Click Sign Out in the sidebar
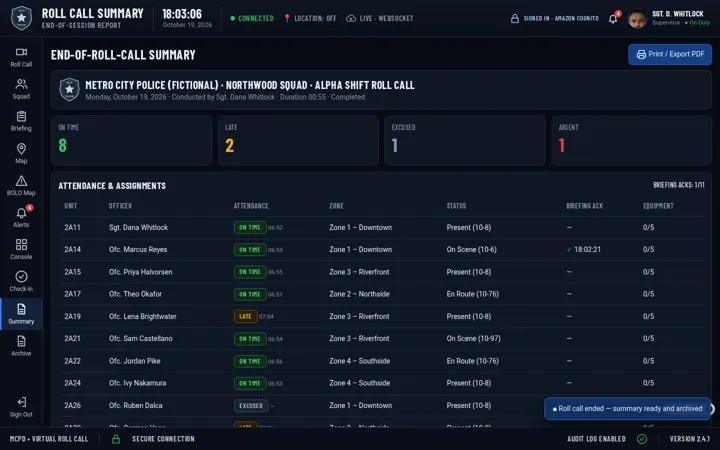720x450 pixels. (x=21, y=407)
